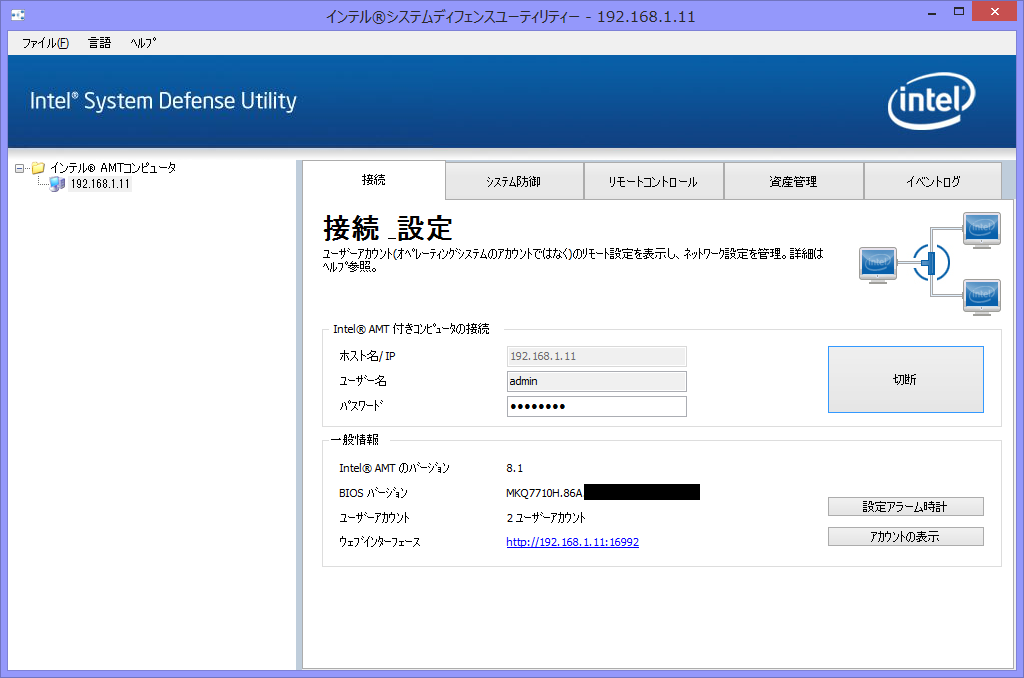Screen dimensions: 1024x678
Task: Click the app icon in the title bar
Action: [18, 15]
